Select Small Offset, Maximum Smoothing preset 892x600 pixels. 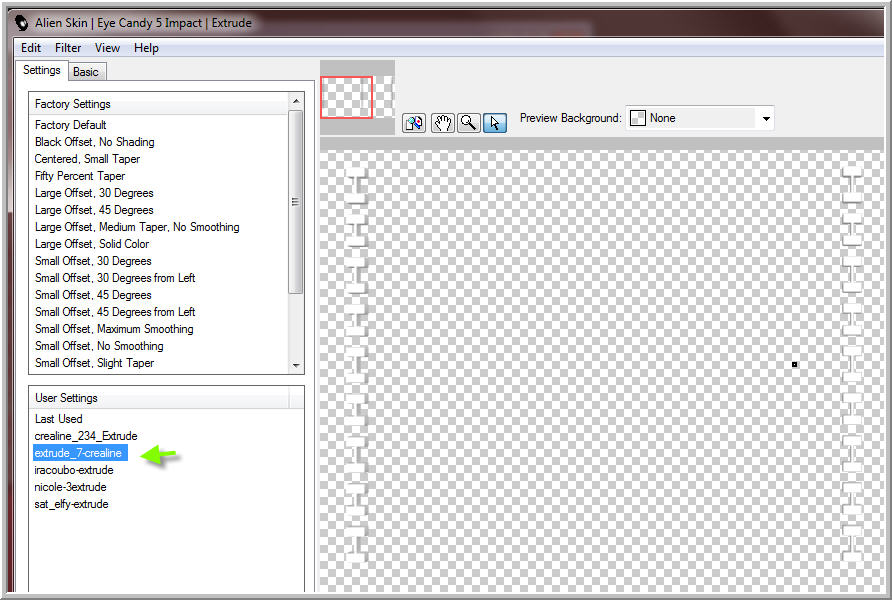point(114,329)
